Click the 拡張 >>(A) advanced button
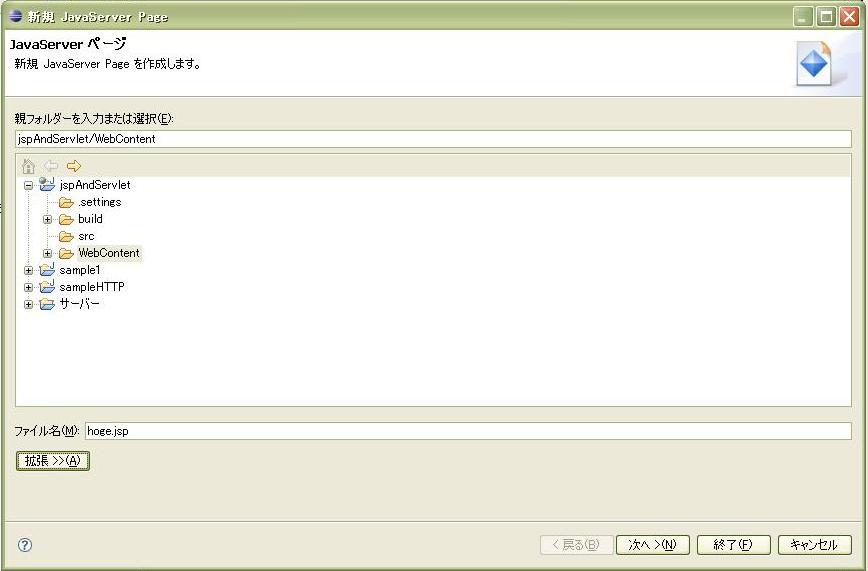The width and height of the screenshot is (868, 571). 53,461
